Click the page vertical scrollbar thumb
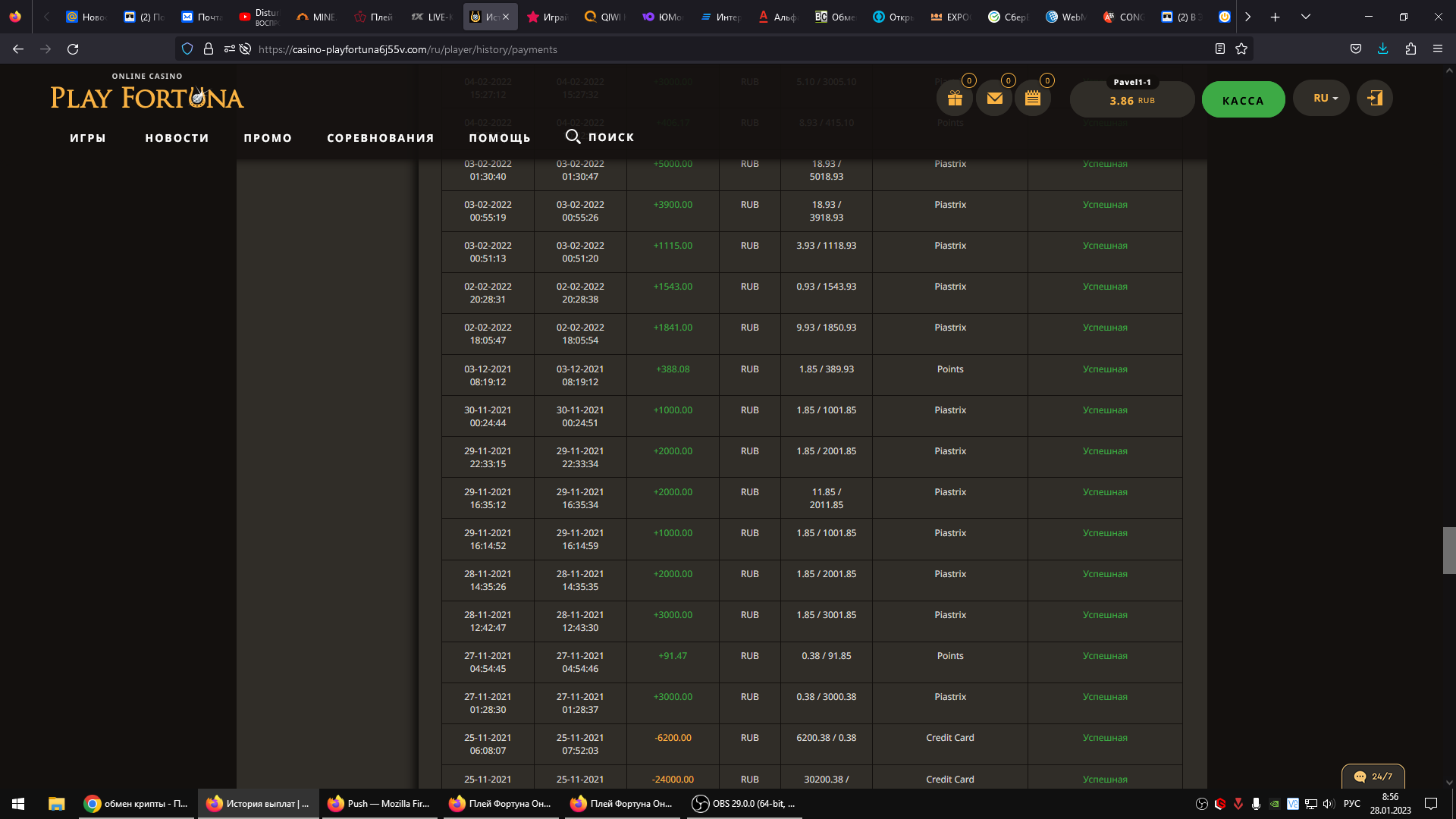Image resolution: width=1456 pixels, height=819 pixels. coord(1448,550)
